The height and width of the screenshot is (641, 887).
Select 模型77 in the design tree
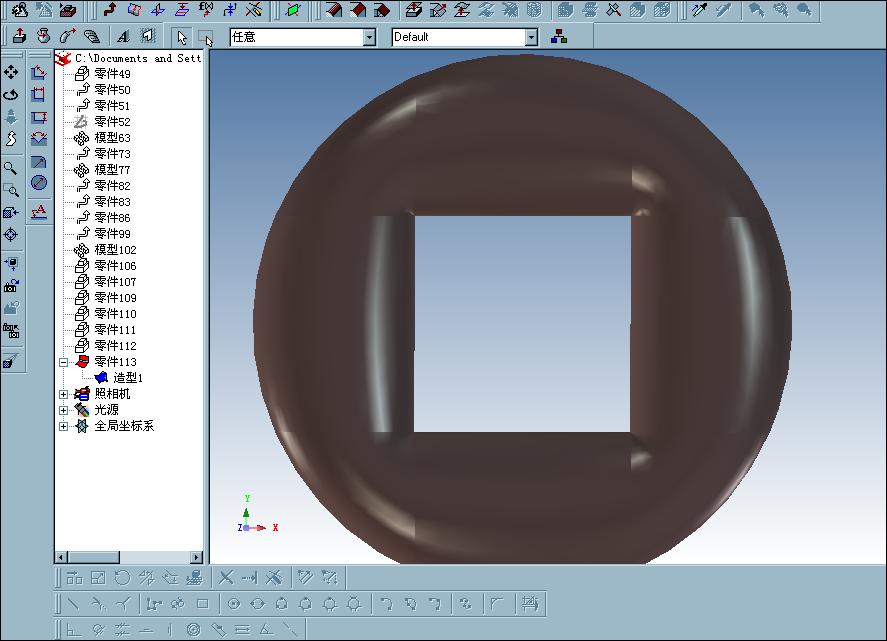point(113,170)
